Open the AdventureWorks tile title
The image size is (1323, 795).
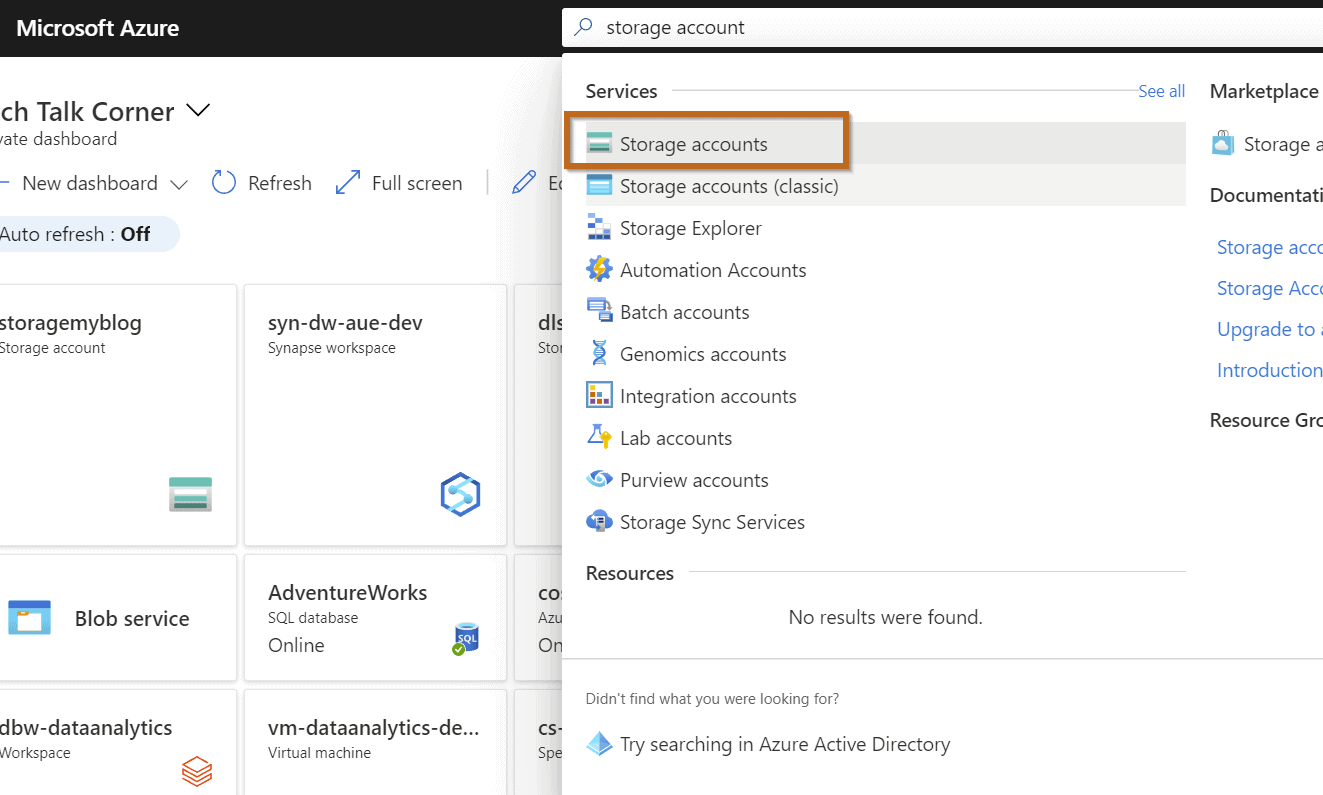[347, 592]
